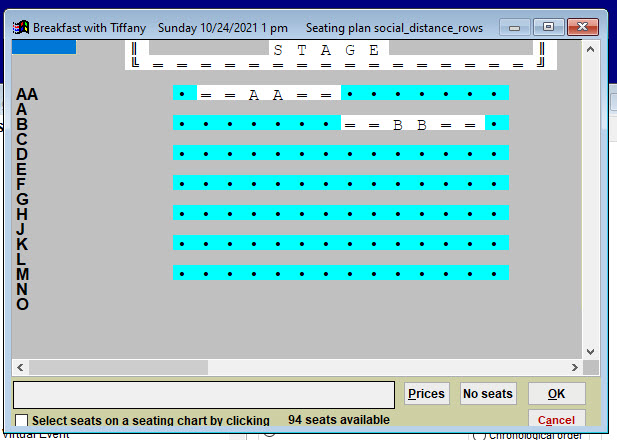Close the seating plan window
The height and width of the screenshot is (440, 617).
(583, 28)
